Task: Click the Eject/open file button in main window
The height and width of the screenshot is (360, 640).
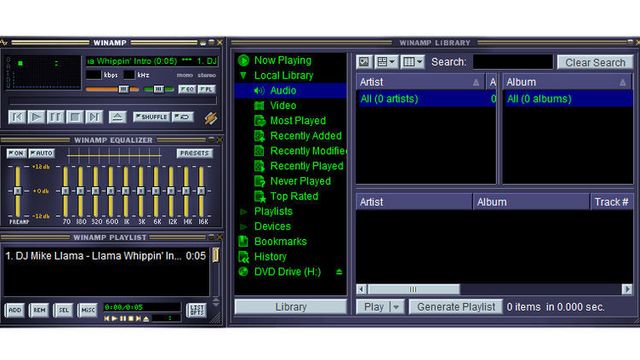Action: point(117,117)
